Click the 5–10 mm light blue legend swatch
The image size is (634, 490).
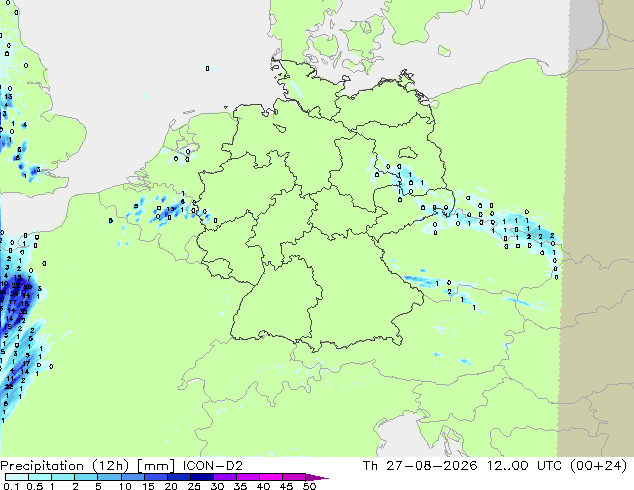point(109,477)
